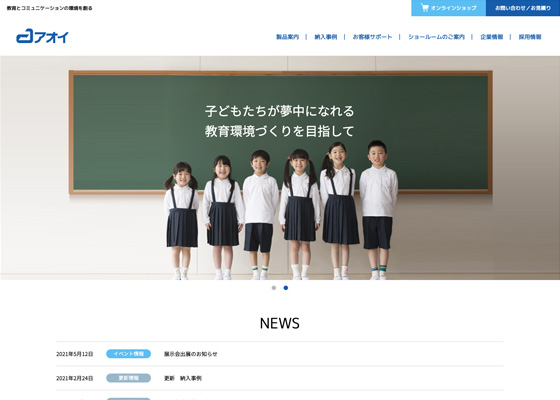Viewport: 560px width, 400px height.
Task: Click お問い合わせ／お見積り button
Action: (x=523, y=8)
